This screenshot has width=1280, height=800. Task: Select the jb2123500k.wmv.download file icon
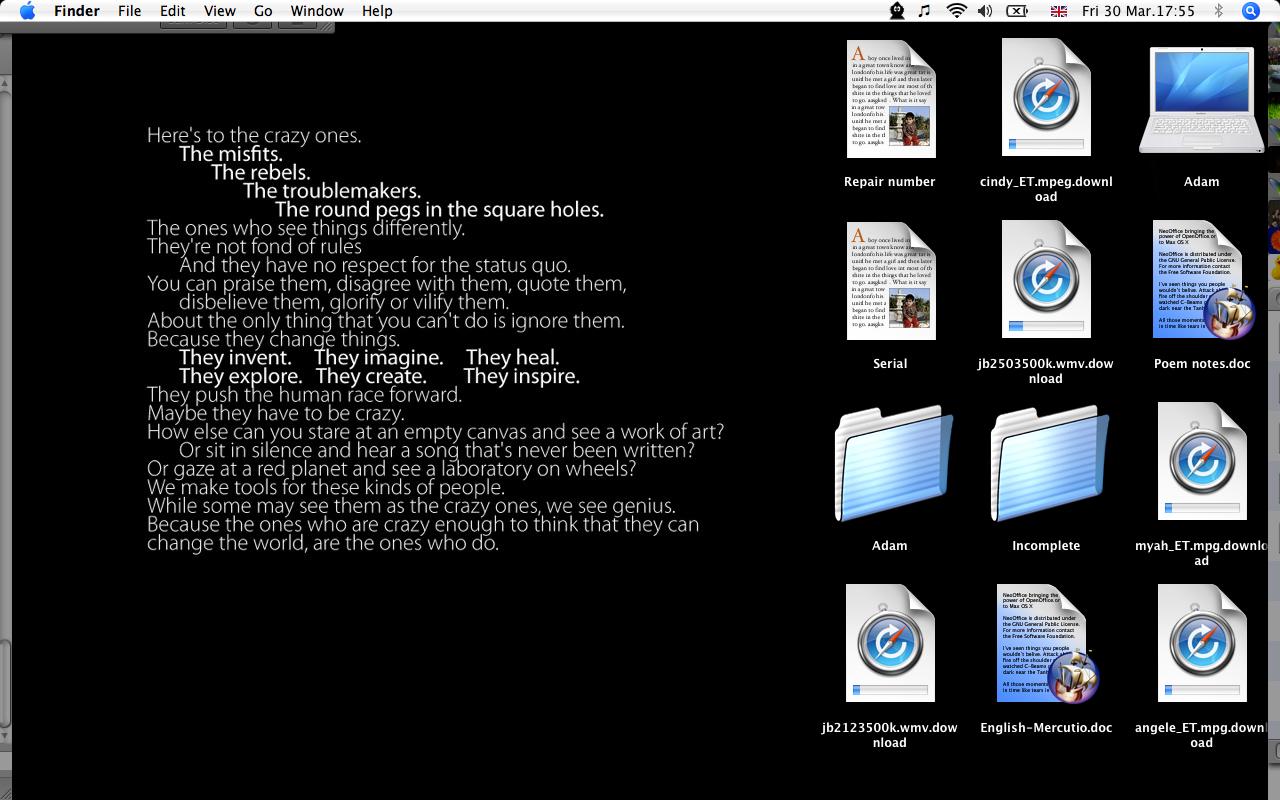point(890,643)
